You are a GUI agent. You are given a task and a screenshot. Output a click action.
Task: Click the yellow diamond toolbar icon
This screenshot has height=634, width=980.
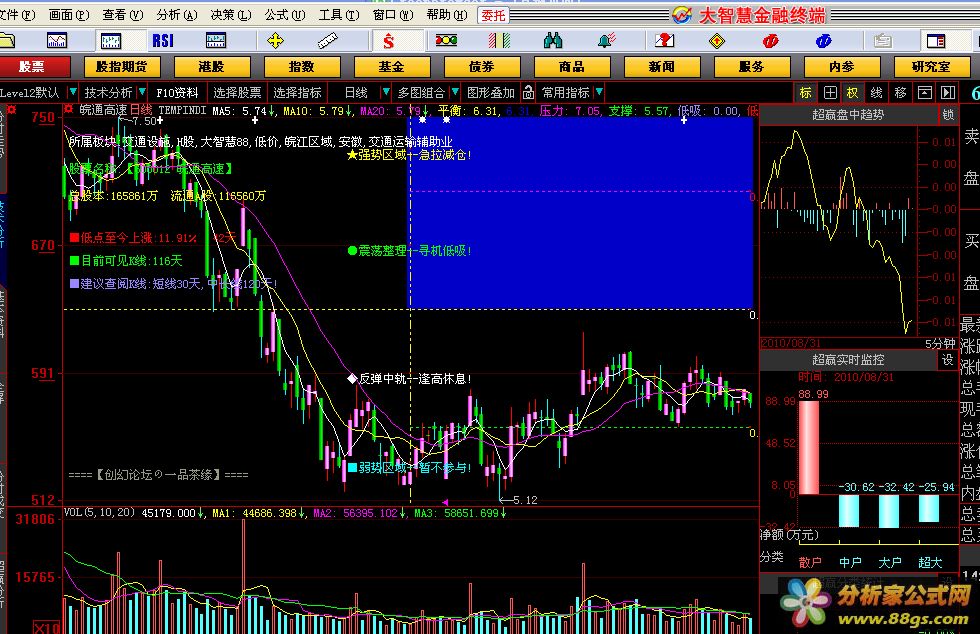[x=717, y=41]
